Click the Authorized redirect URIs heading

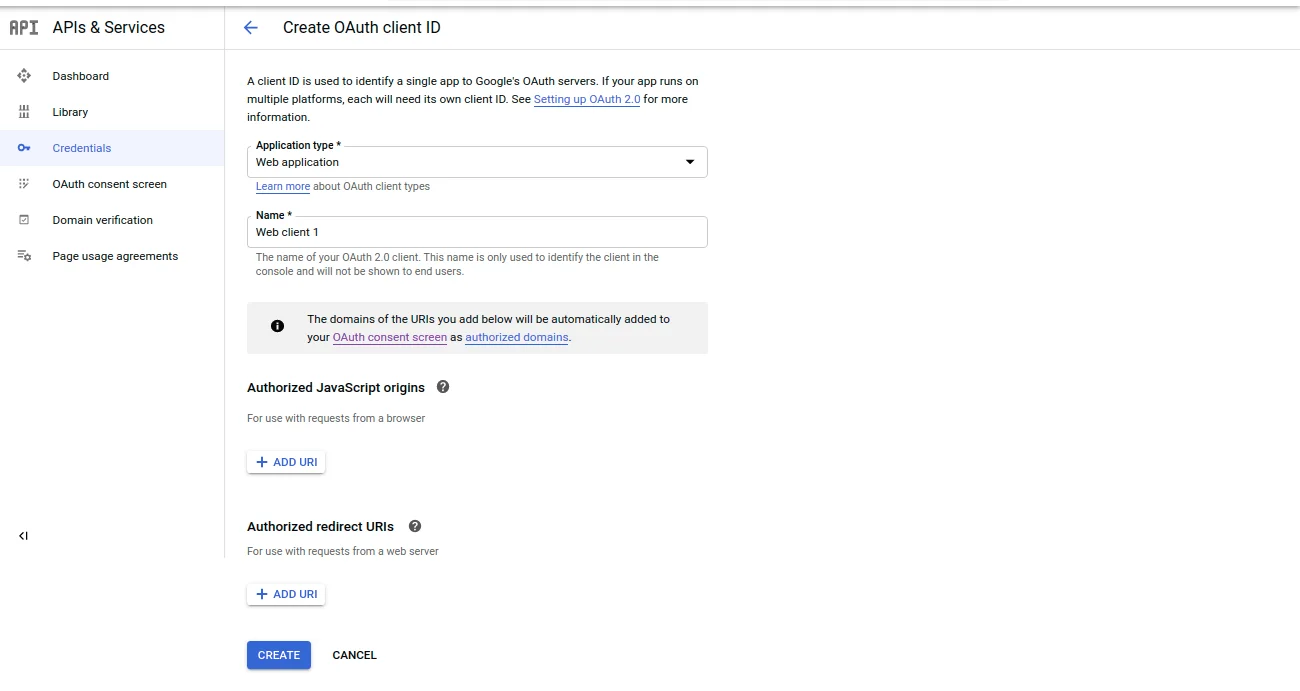tap(321, 526)
